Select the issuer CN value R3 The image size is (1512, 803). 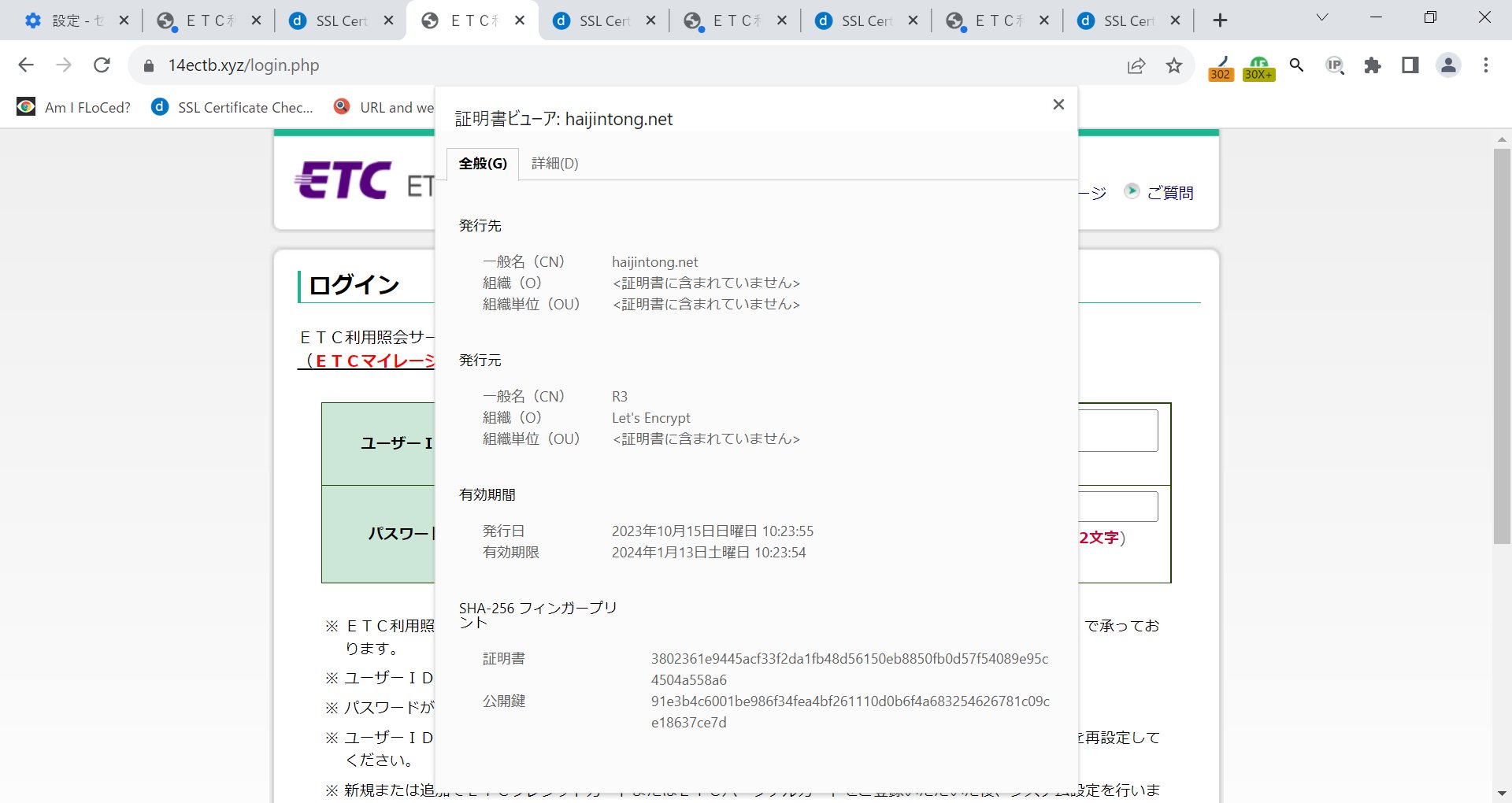point(620,397)
